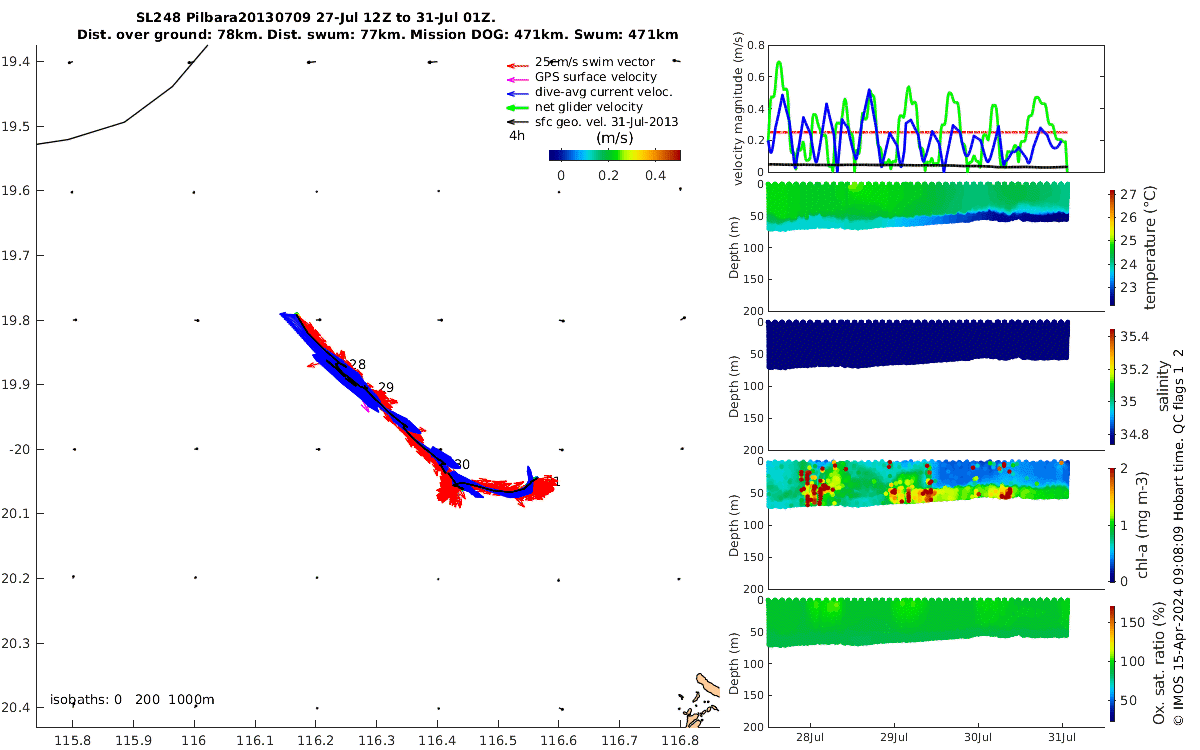
Task: Click the 'Depth (m)' label of the oxygen panel
Action: click(x=735, y=662)
